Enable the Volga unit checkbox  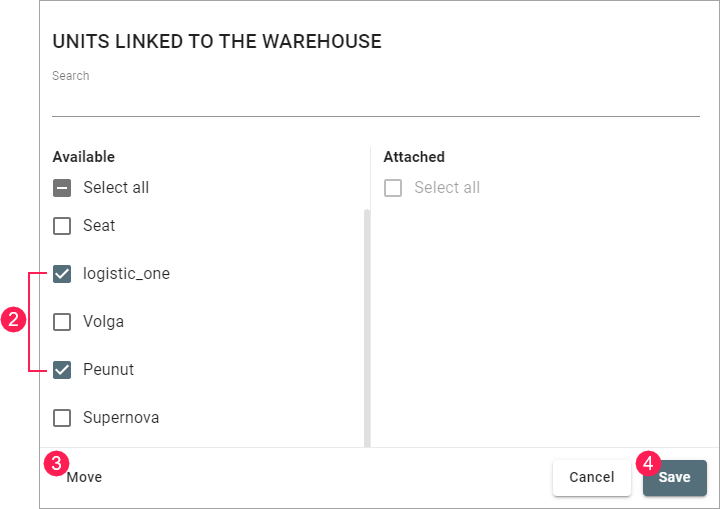point(62,322)
